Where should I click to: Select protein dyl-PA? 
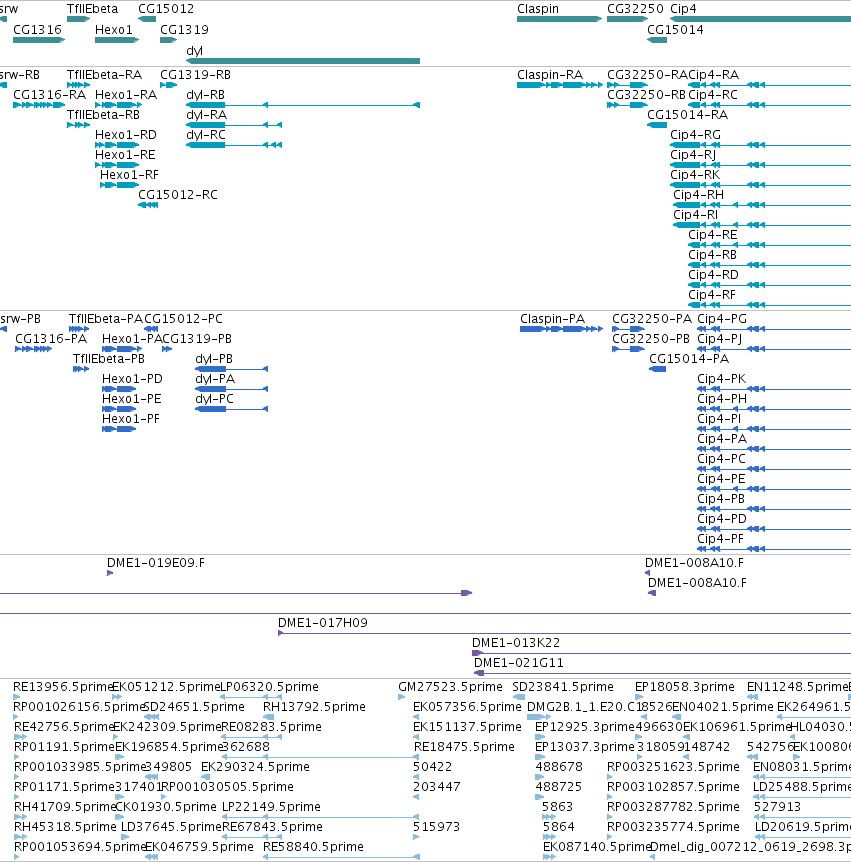[231, 389]
